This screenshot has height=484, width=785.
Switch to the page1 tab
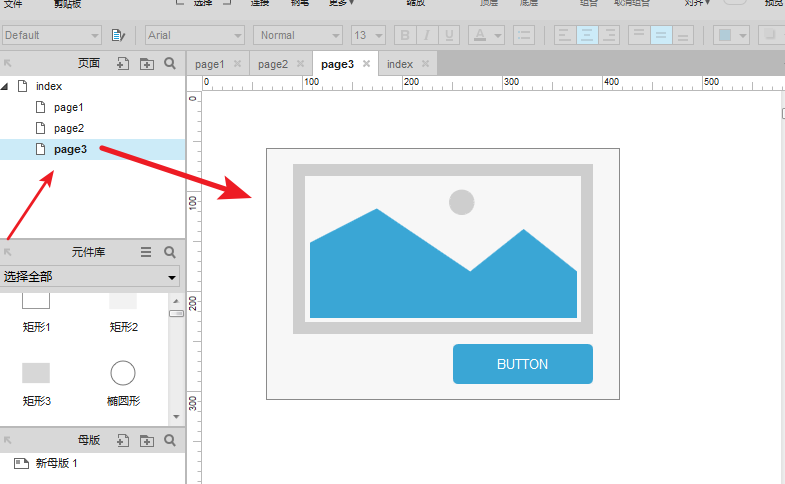pos(209,64)
